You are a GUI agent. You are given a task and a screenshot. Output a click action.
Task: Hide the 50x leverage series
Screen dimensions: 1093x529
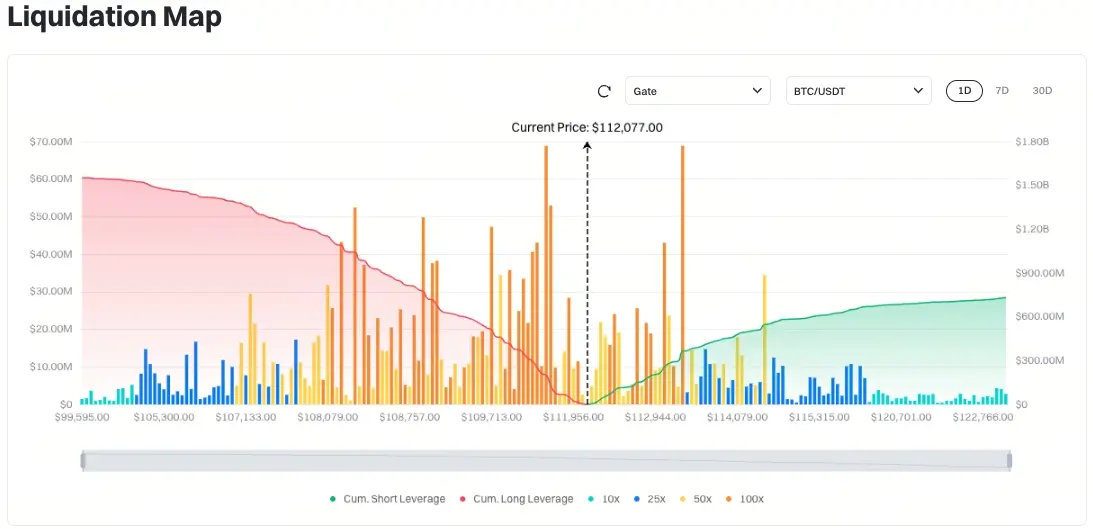[696, 499]
